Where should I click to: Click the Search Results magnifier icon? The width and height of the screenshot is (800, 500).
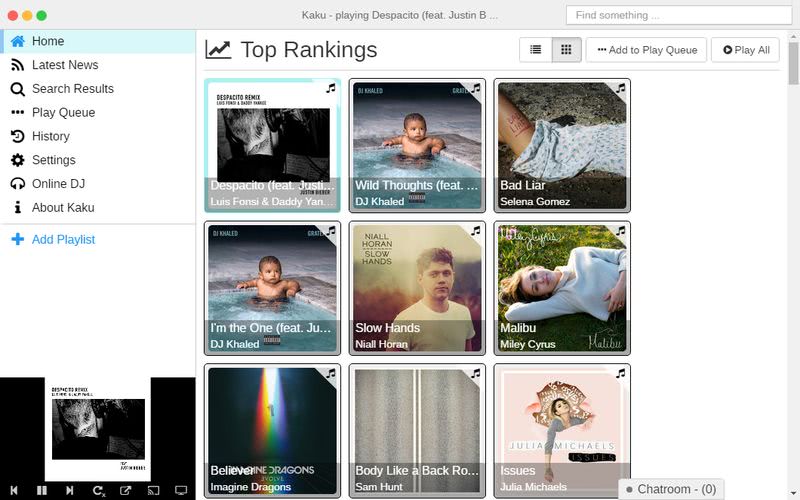pyautogui.click(x=17, y=89)
